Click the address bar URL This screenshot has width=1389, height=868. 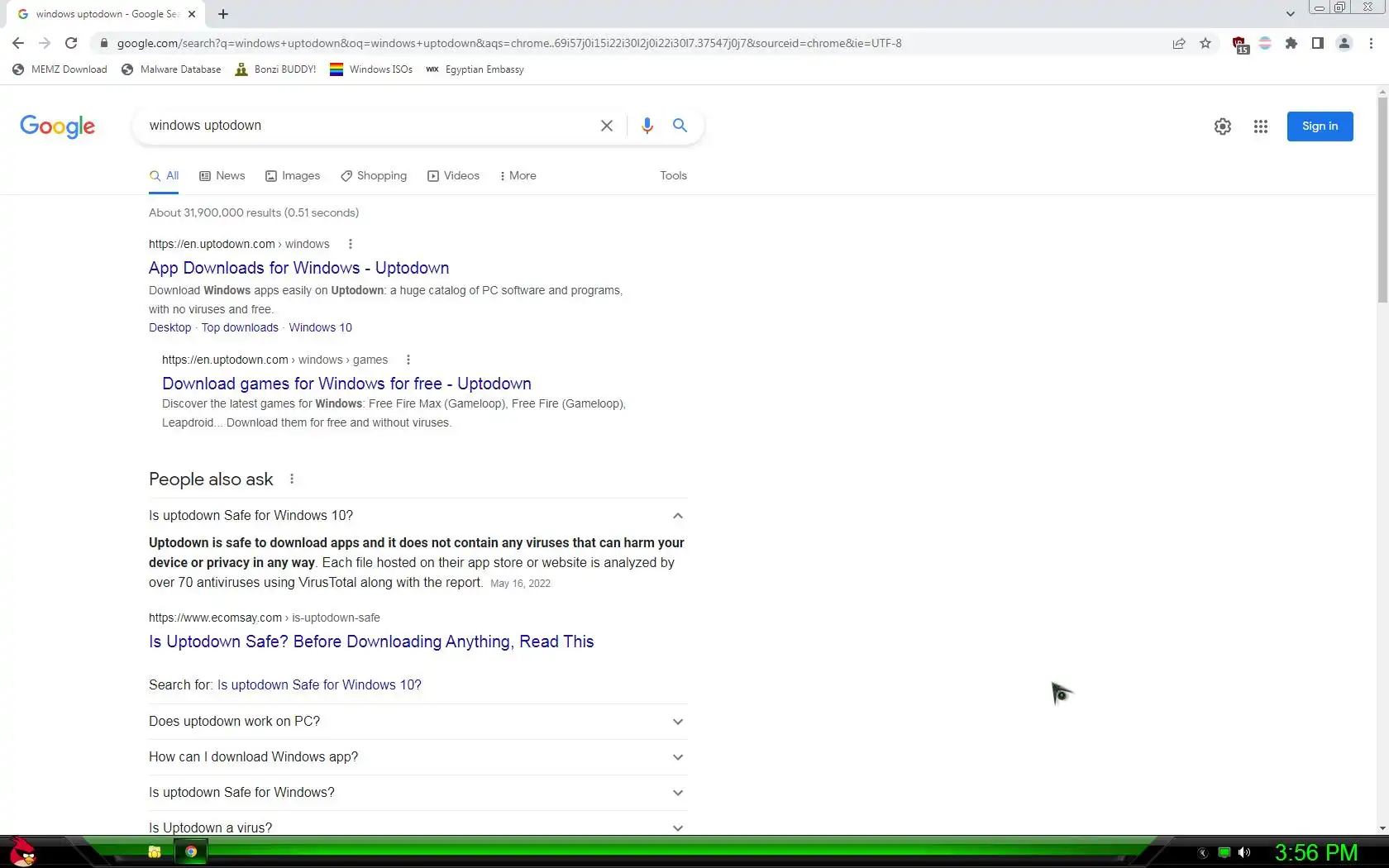[x=509, y=43]
